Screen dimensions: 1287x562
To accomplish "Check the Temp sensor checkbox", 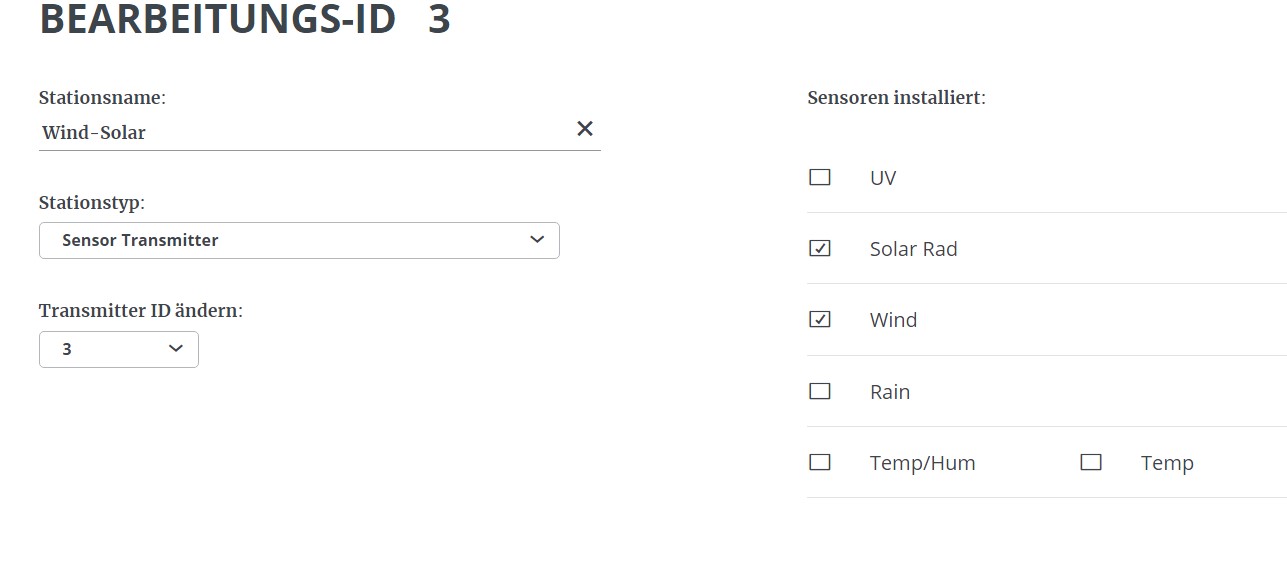I will 1091,463.
